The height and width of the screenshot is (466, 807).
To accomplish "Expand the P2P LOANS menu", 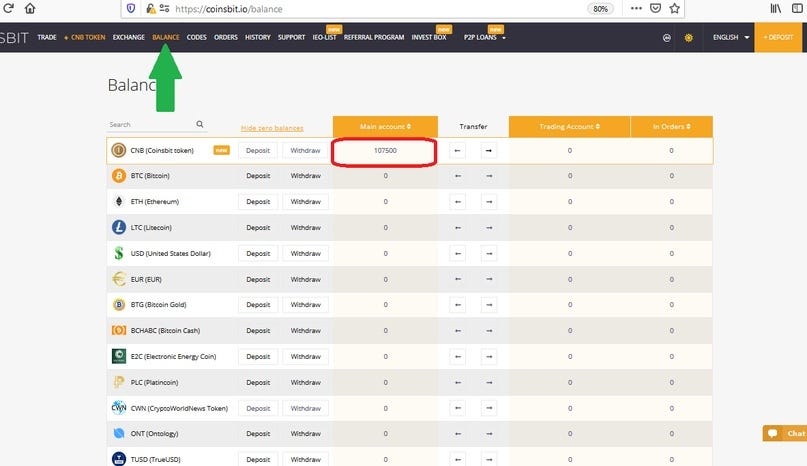I will point(485,37).
